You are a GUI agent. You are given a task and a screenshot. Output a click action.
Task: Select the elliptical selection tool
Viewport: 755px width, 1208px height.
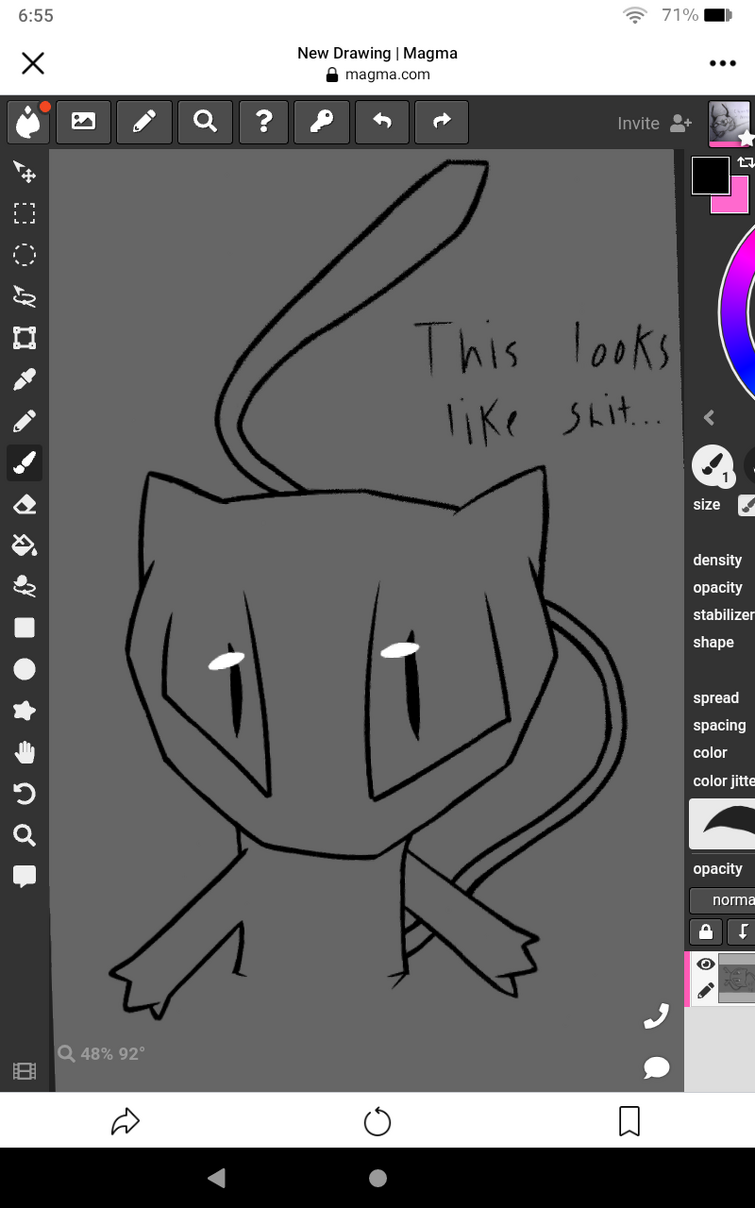point(24,255)
